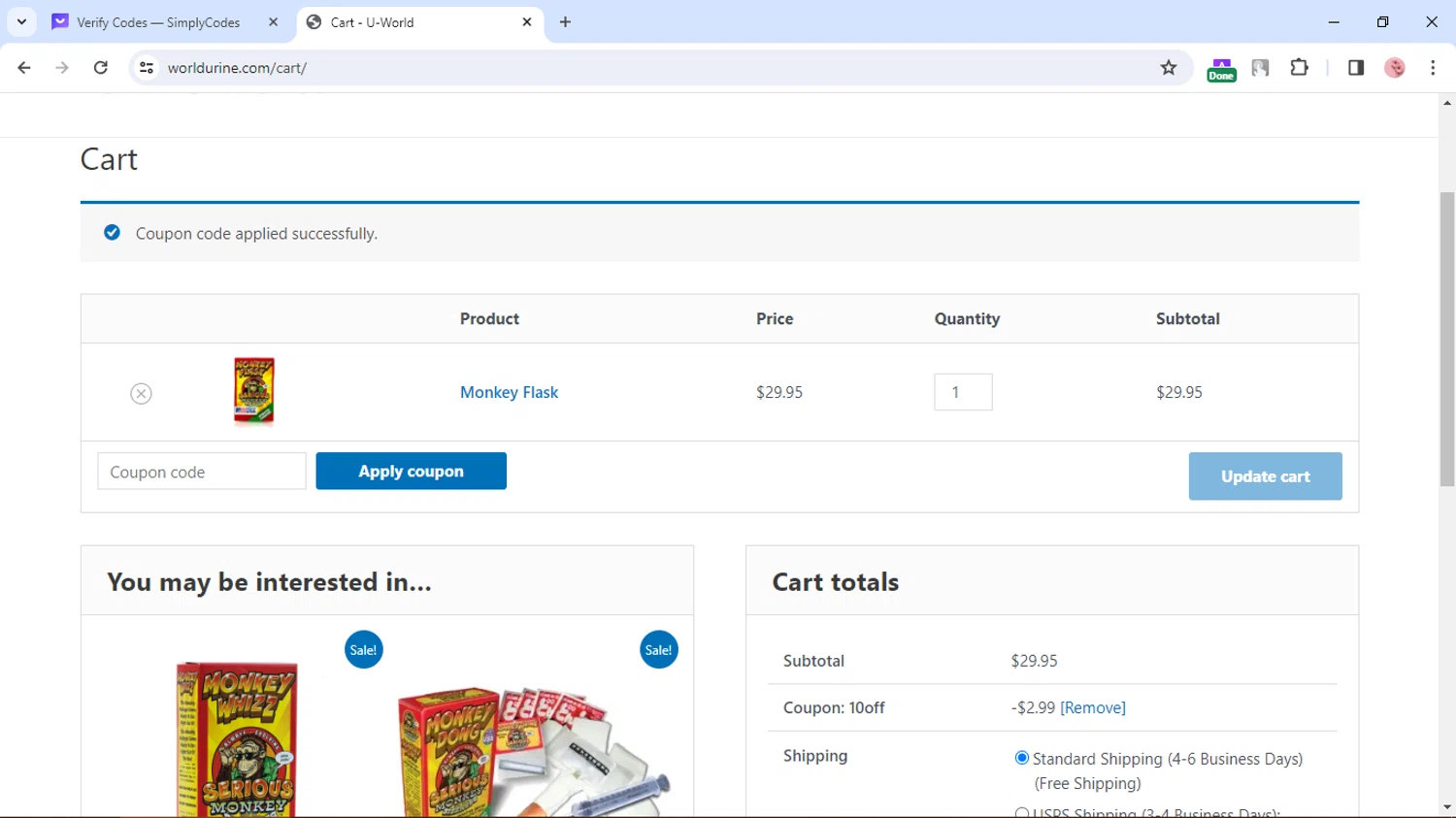
Task: Bookmark this page with the star
Action: click(x=1169, y=68)
